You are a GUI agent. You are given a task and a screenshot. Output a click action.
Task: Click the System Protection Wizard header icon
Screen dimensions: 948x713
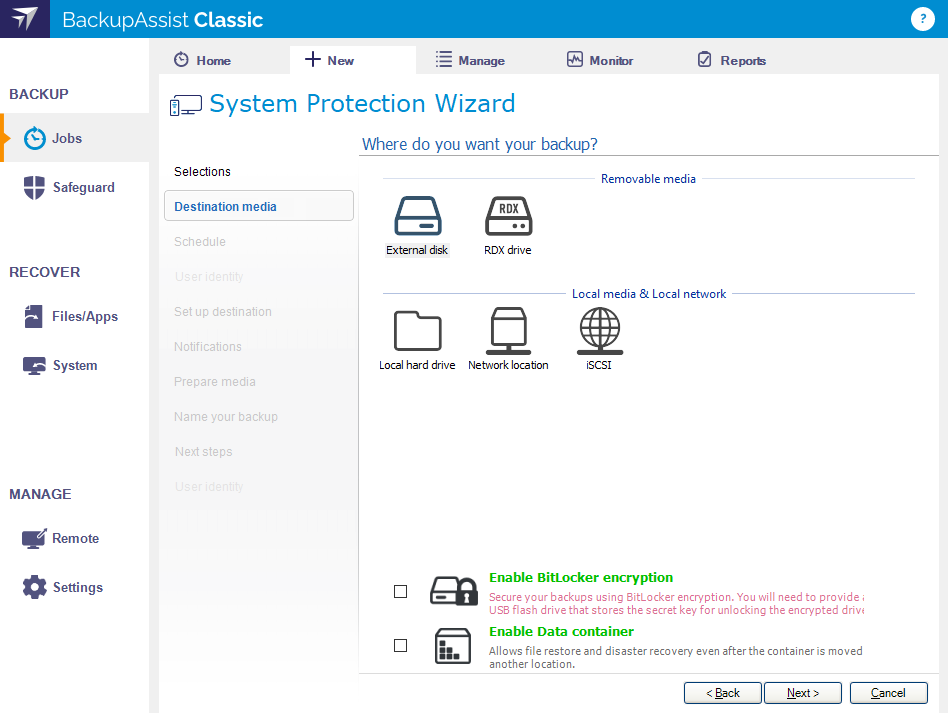(x=186, y=105)
